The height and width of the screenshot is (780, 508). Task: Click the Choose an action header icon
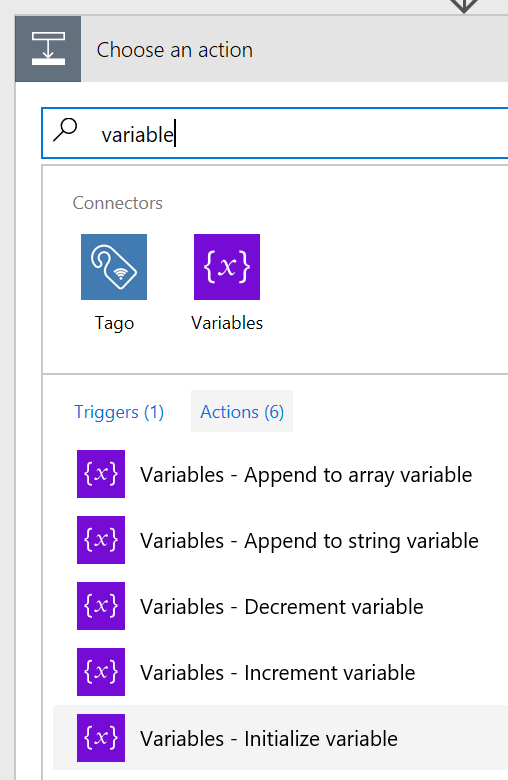[x=48, y=49]
